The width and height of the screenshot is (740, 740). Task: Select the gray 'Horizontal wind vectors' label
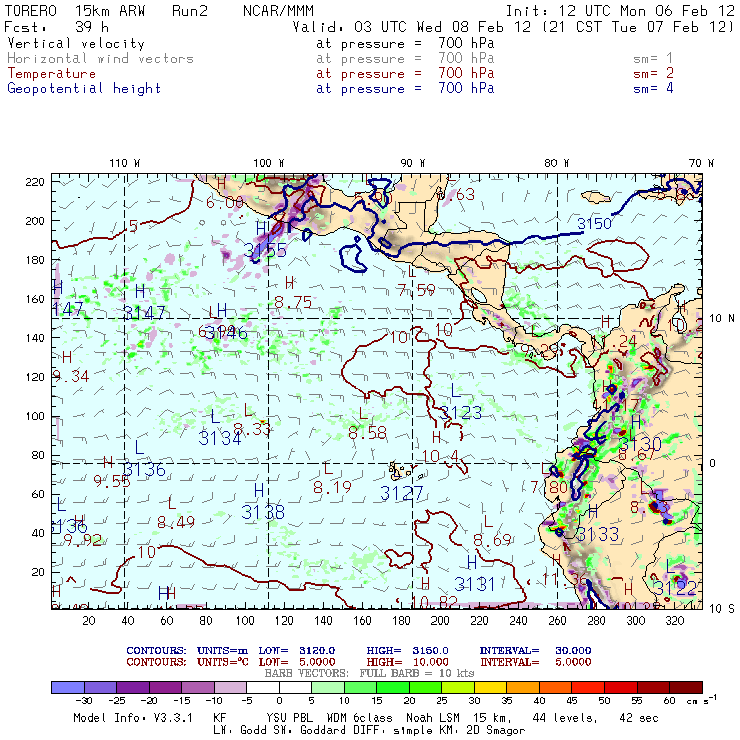(x=100, y=59)
